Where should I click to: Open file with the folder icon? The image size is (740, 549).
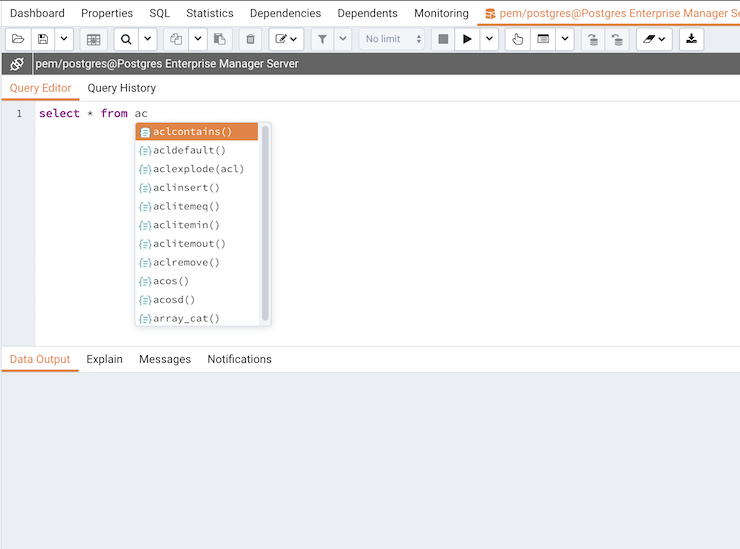tap(18, 39)
